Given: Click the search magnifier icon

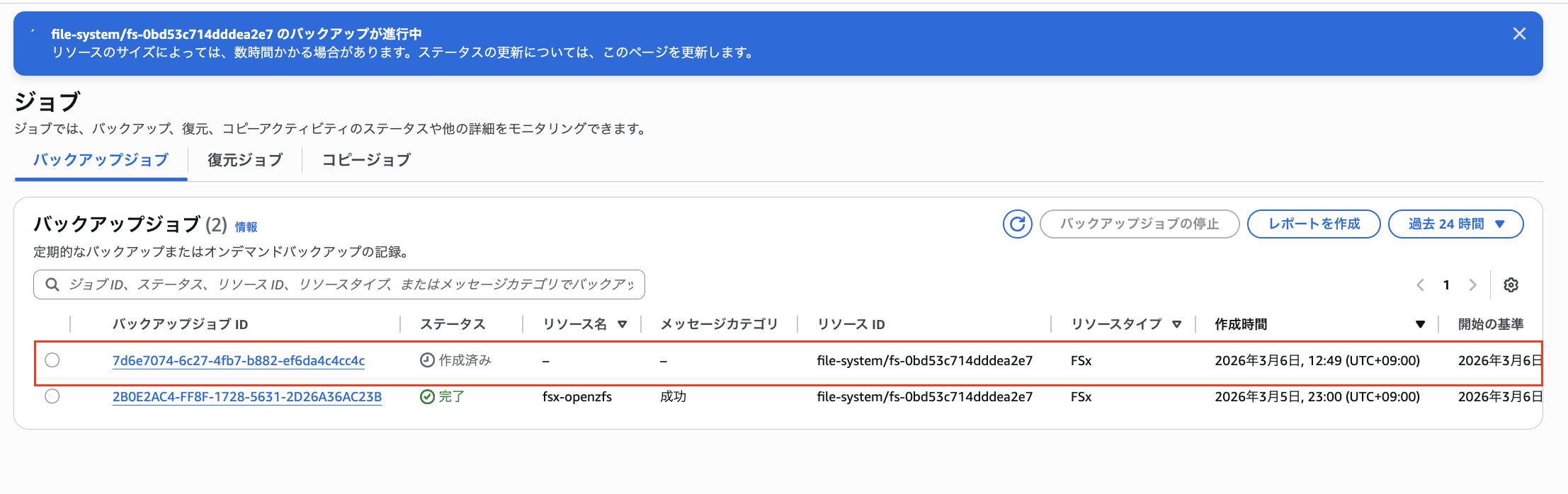Looking at the screenshot, I should pyautogui.click(x=52, y=285).
